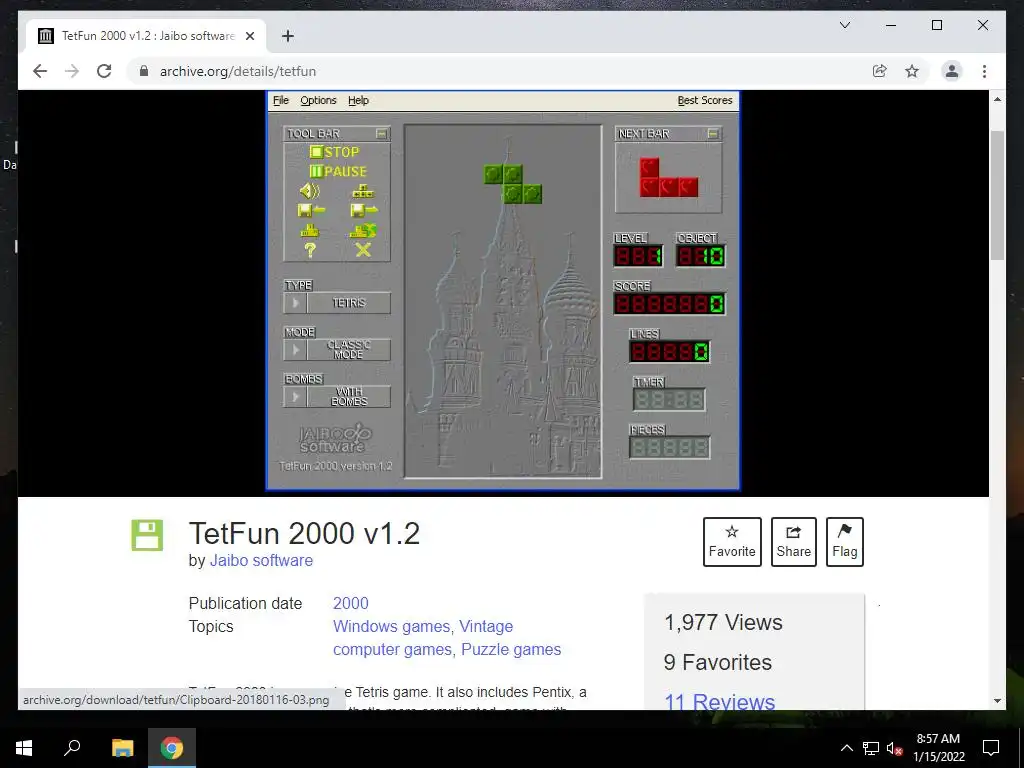This screenshot has width=1024, height=768.
Task: Click the WITH BOMBS button
Action: point(349,396)
